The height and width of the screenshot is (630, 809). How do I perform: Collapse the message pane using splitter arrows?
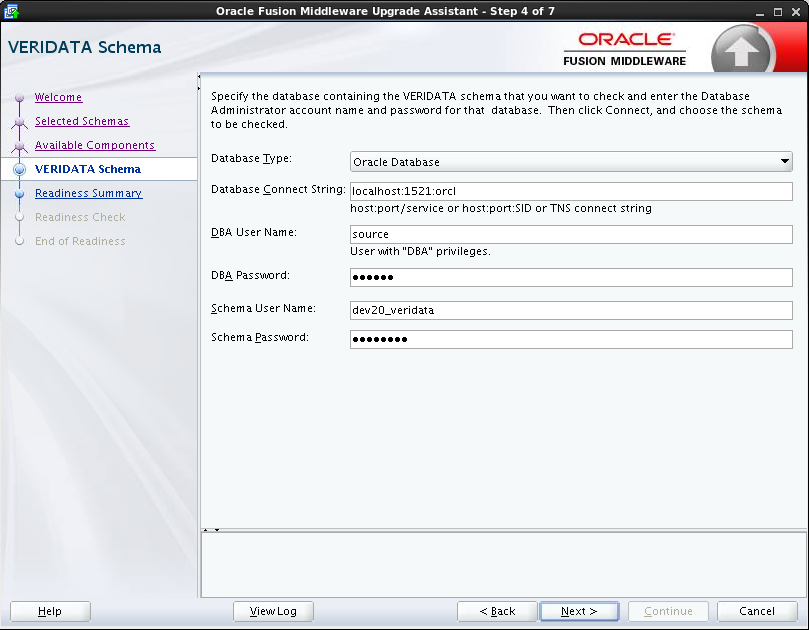(x=217, y=530)
